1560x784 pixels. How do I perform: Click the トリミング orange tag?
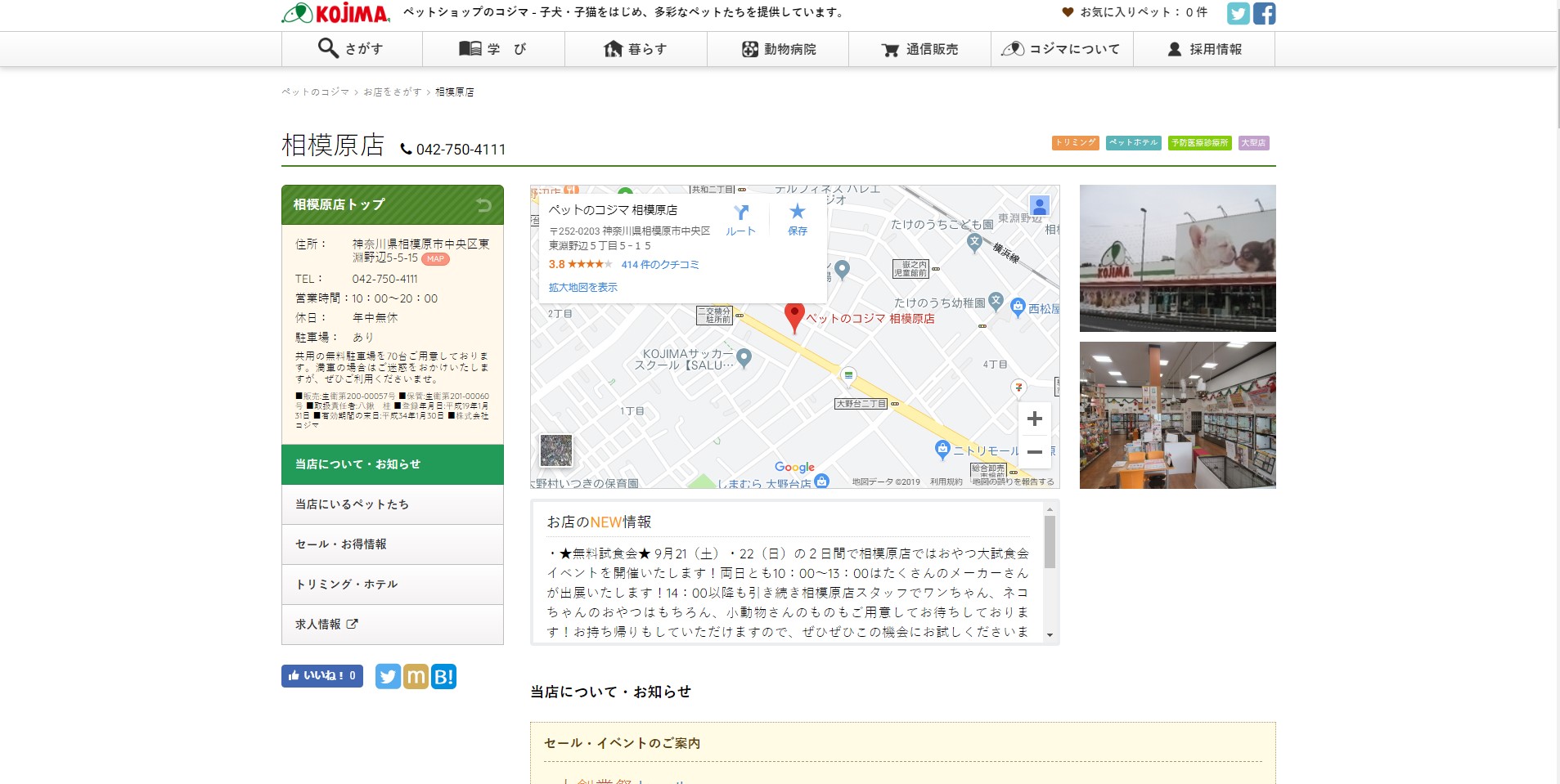click(1075, 142)
